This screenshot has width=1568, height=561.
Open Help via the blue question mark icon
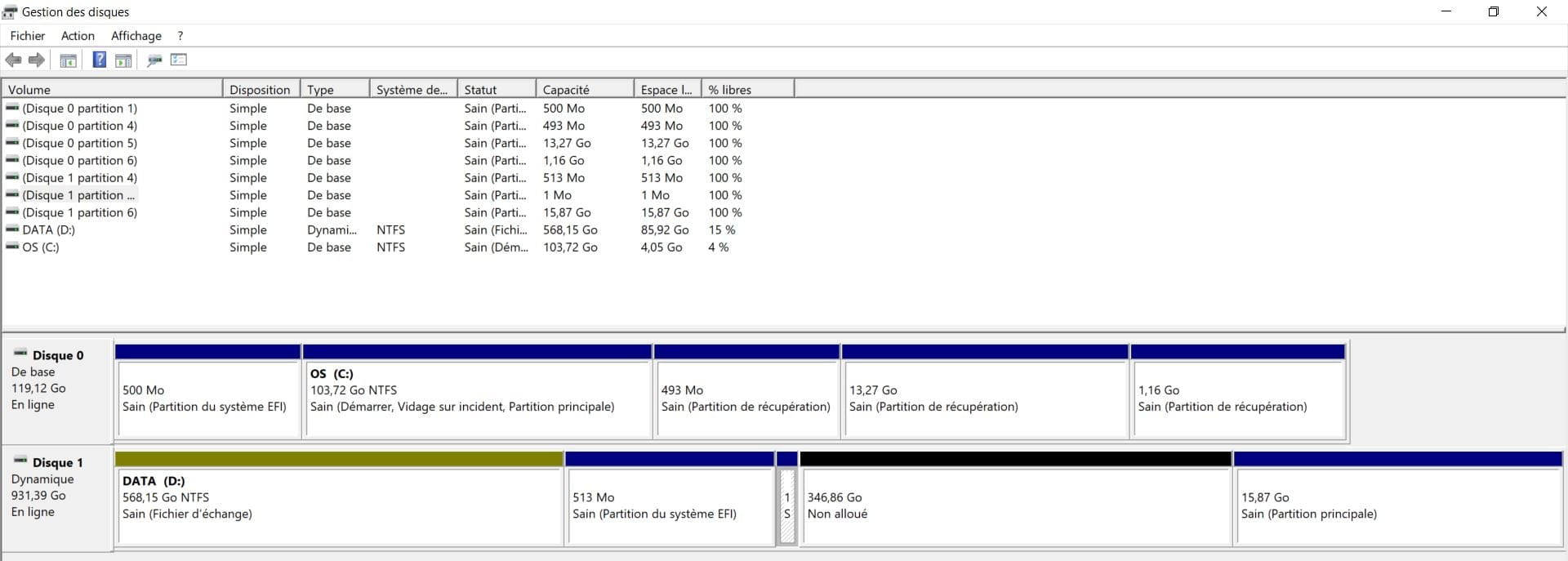[x=99, y=60]
